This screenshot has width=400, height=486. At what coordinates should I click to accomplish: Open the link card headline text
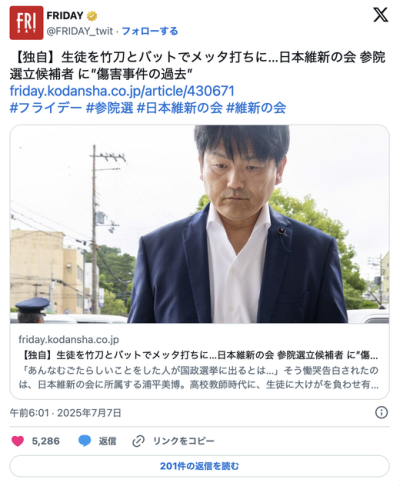[200, 355]
